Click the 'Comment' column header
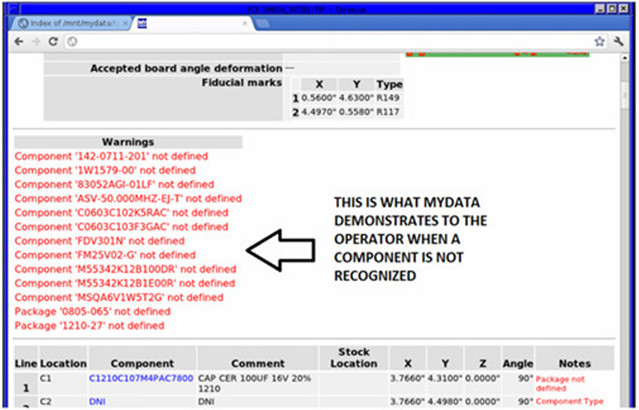The height and width of the screenshot is (410, 639). pyautogui.click(x=258, y=363)
